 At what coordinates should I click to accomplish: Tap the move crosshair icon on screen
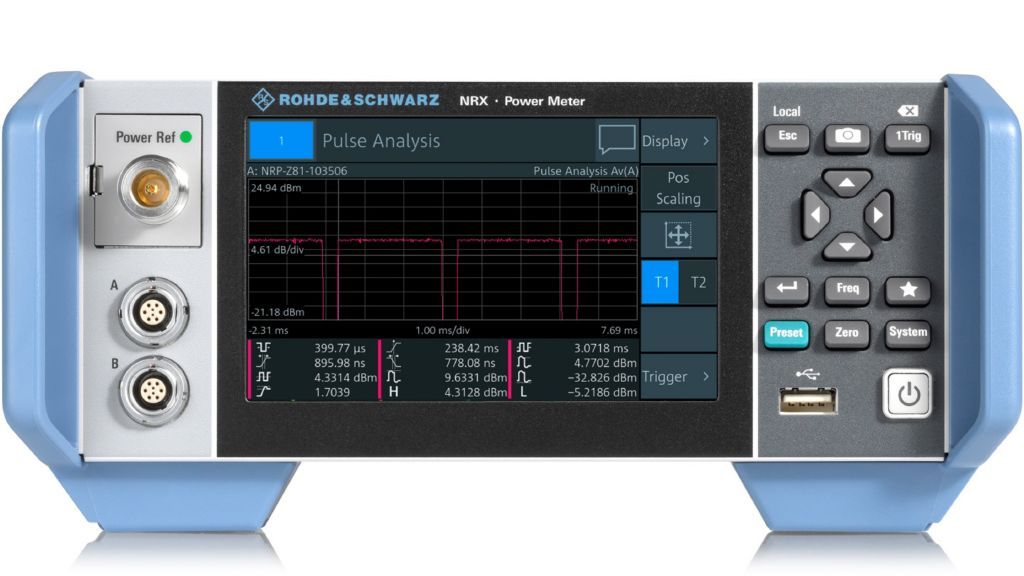(678, 236)
